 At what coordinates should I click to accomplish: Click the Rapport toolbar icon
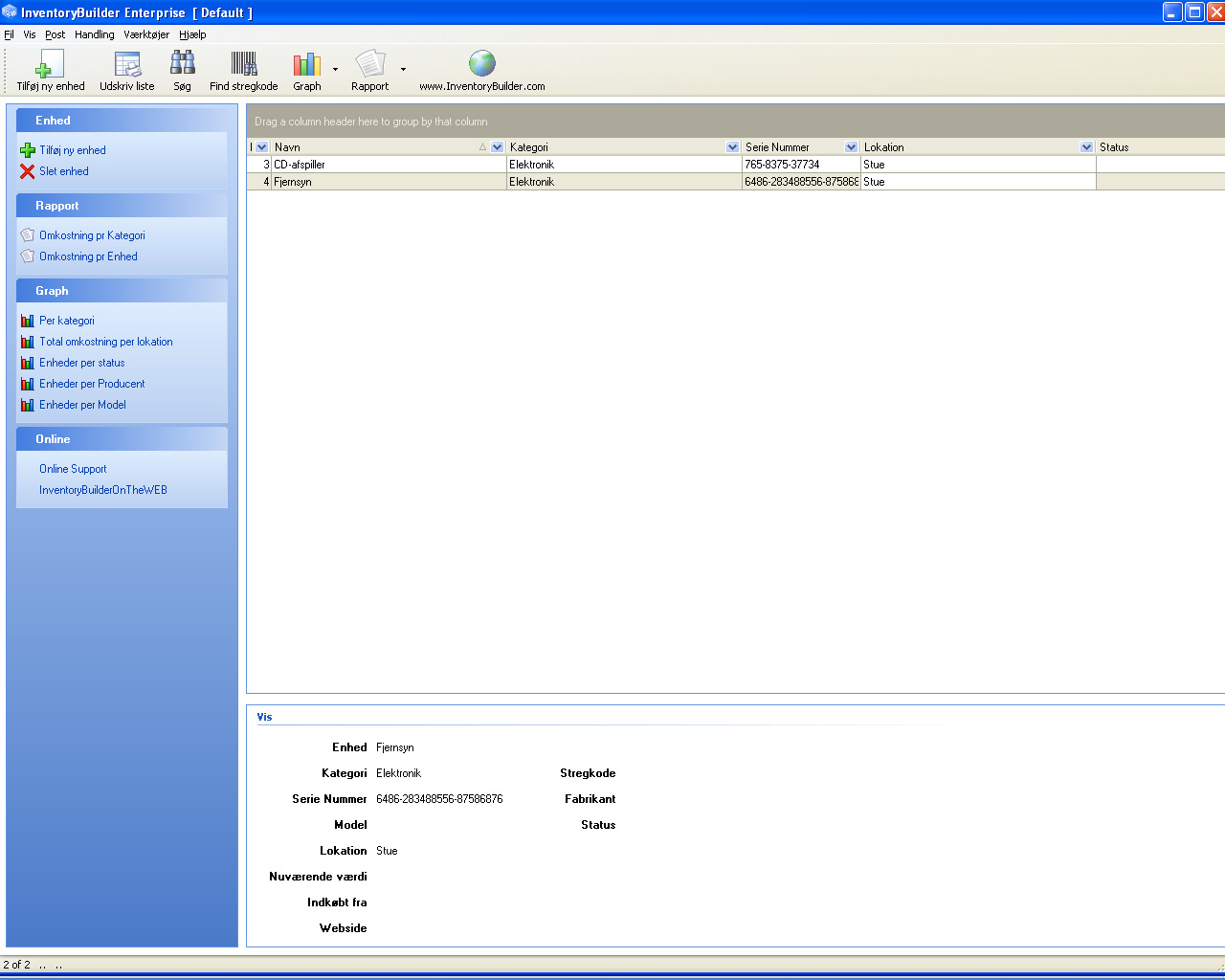click(369, 64)
